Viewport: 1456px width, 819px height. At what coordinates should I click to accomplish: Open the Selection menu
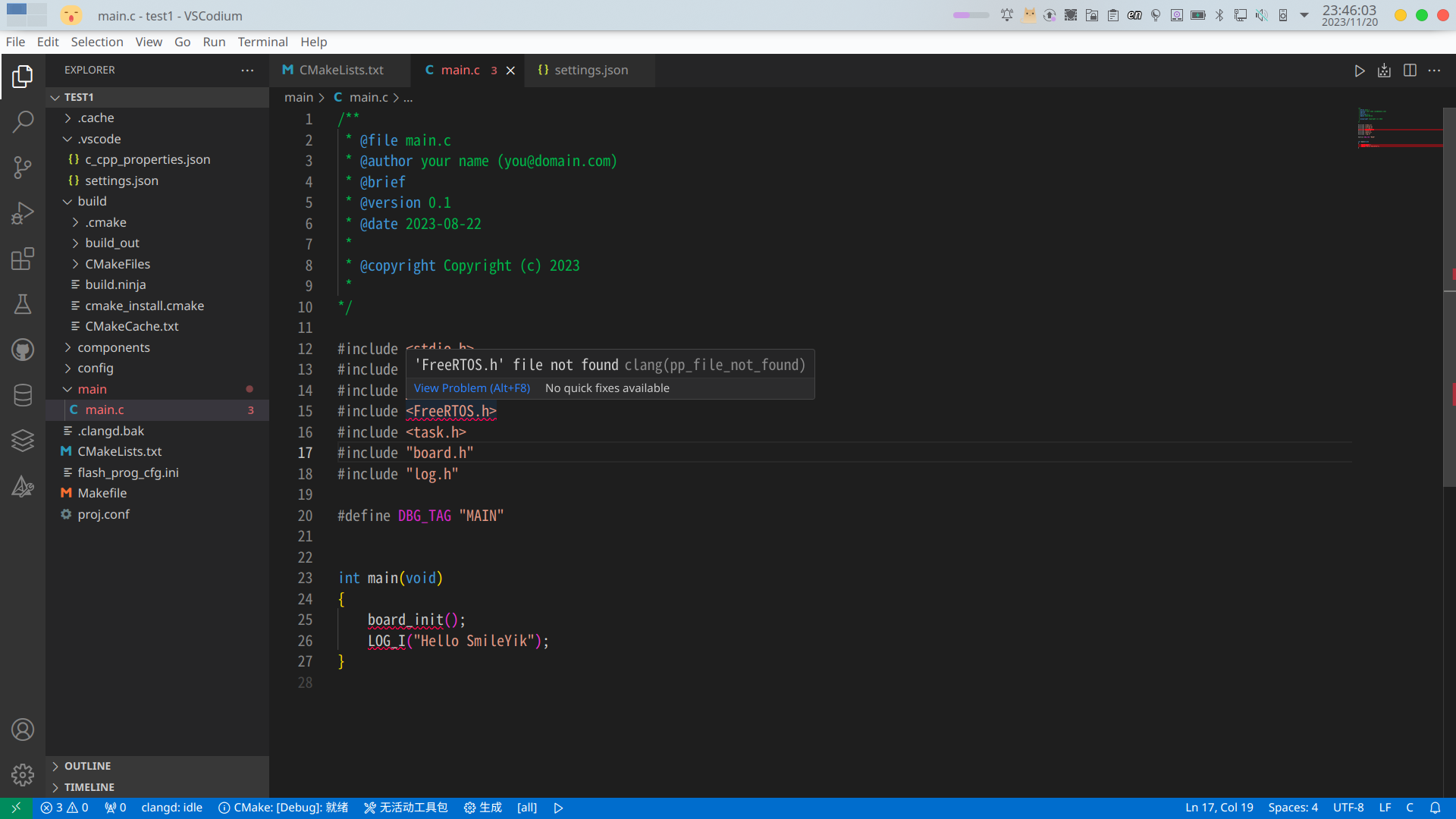(97, 42)
